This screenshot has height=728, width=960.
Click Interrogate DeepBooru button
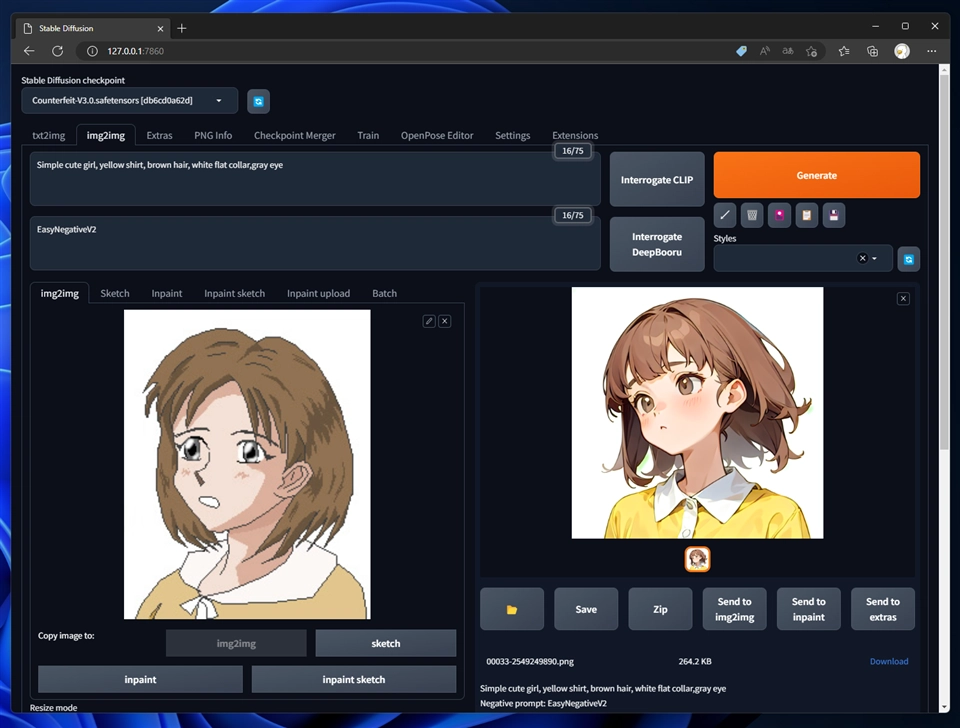pos(657,244)
